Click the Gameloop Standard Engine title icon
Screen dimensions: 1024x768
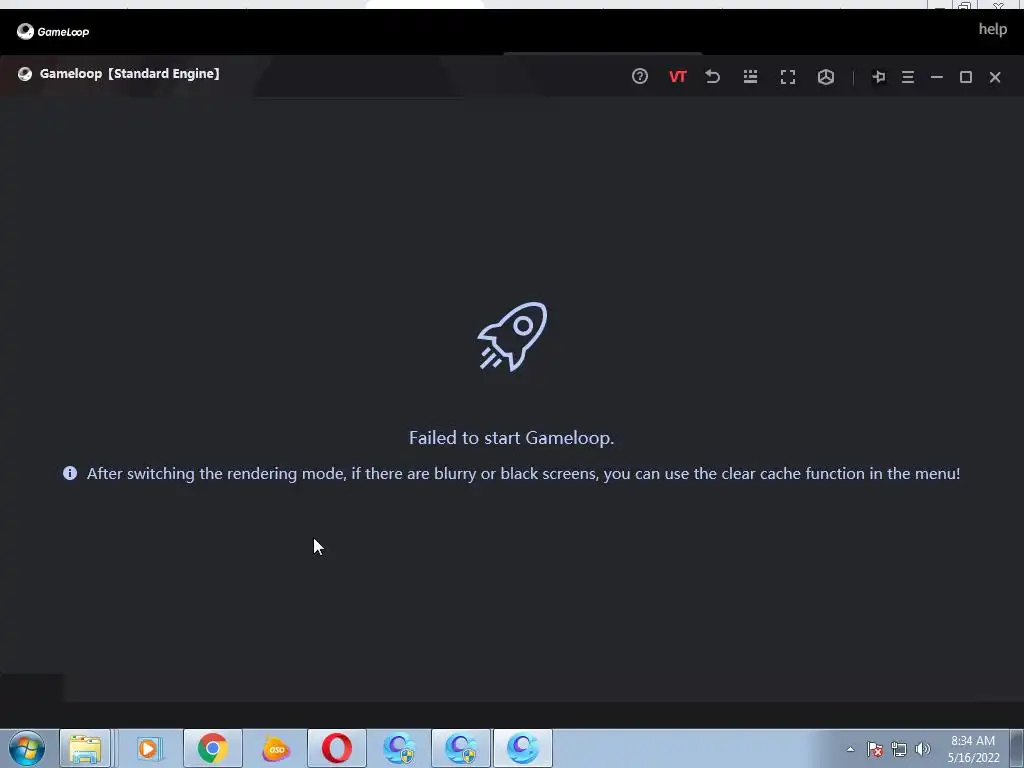(x=25, y=74)
